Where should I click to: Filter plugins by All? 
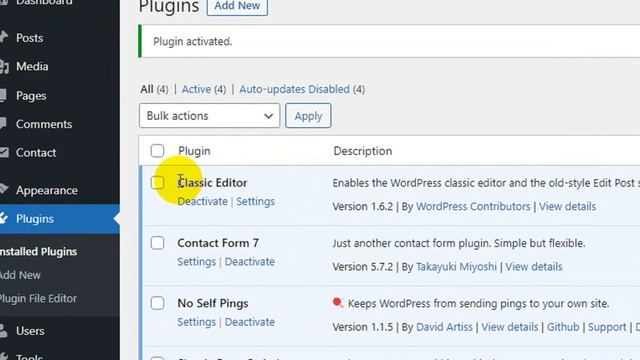tap(147, 89)
